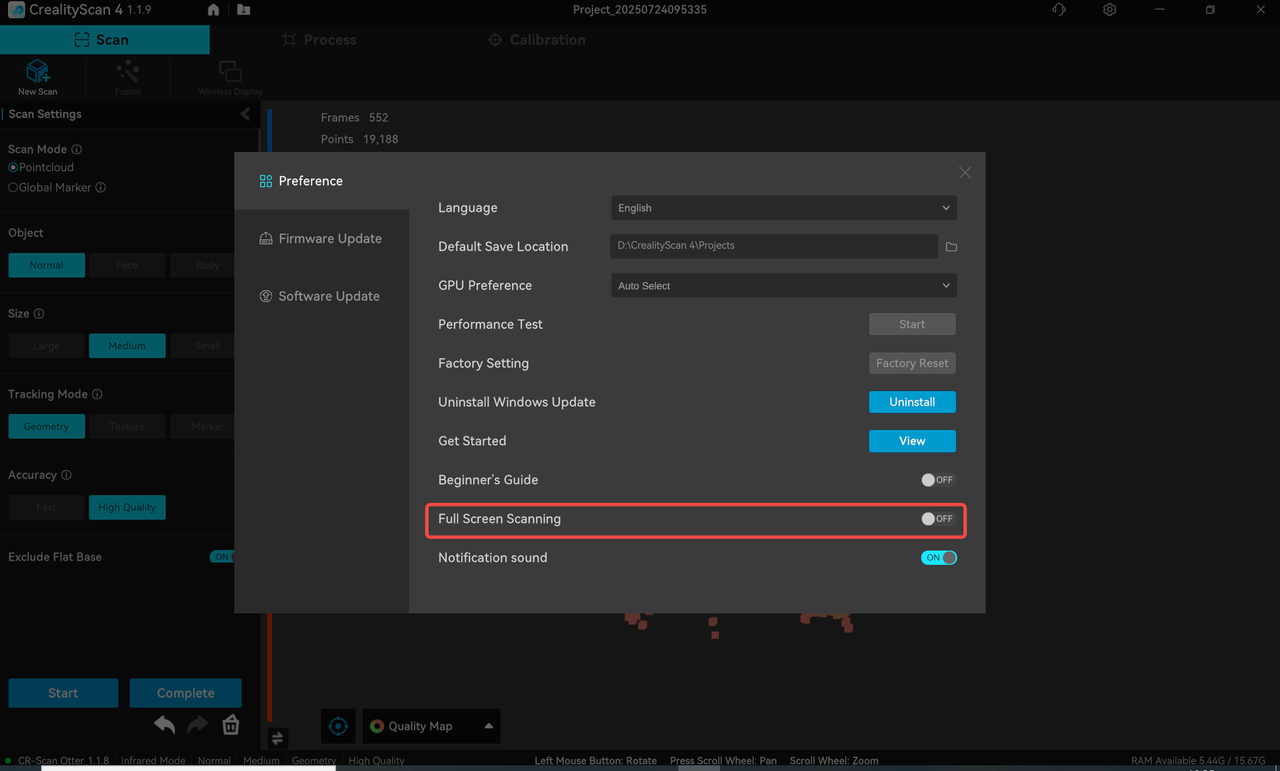Click the recenter view target icon
The image size is (1280, 771).
click(338, 726)
